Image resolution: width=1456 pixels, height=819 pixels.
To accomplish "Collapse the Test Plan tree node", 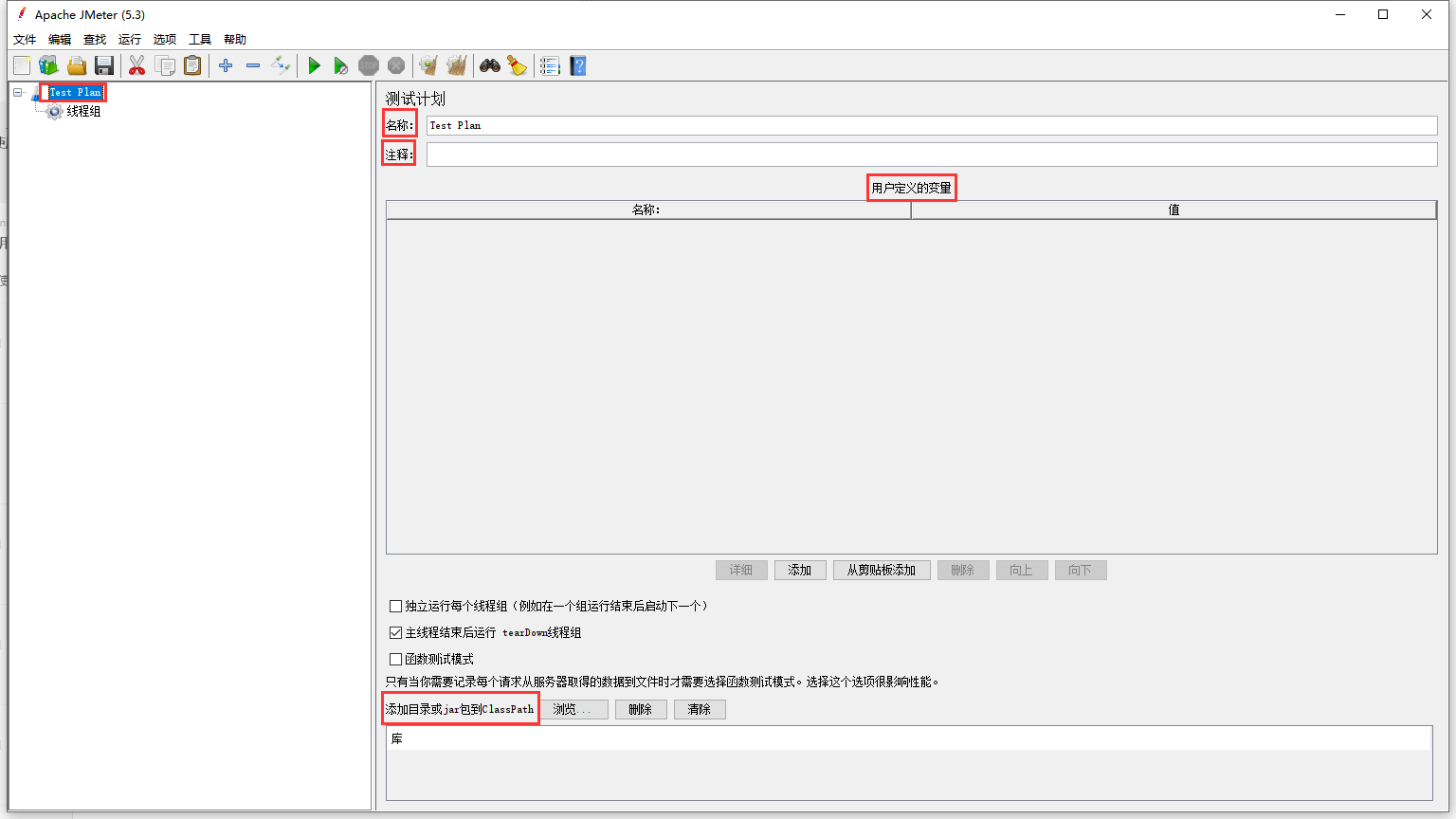I will coord(16,91).
